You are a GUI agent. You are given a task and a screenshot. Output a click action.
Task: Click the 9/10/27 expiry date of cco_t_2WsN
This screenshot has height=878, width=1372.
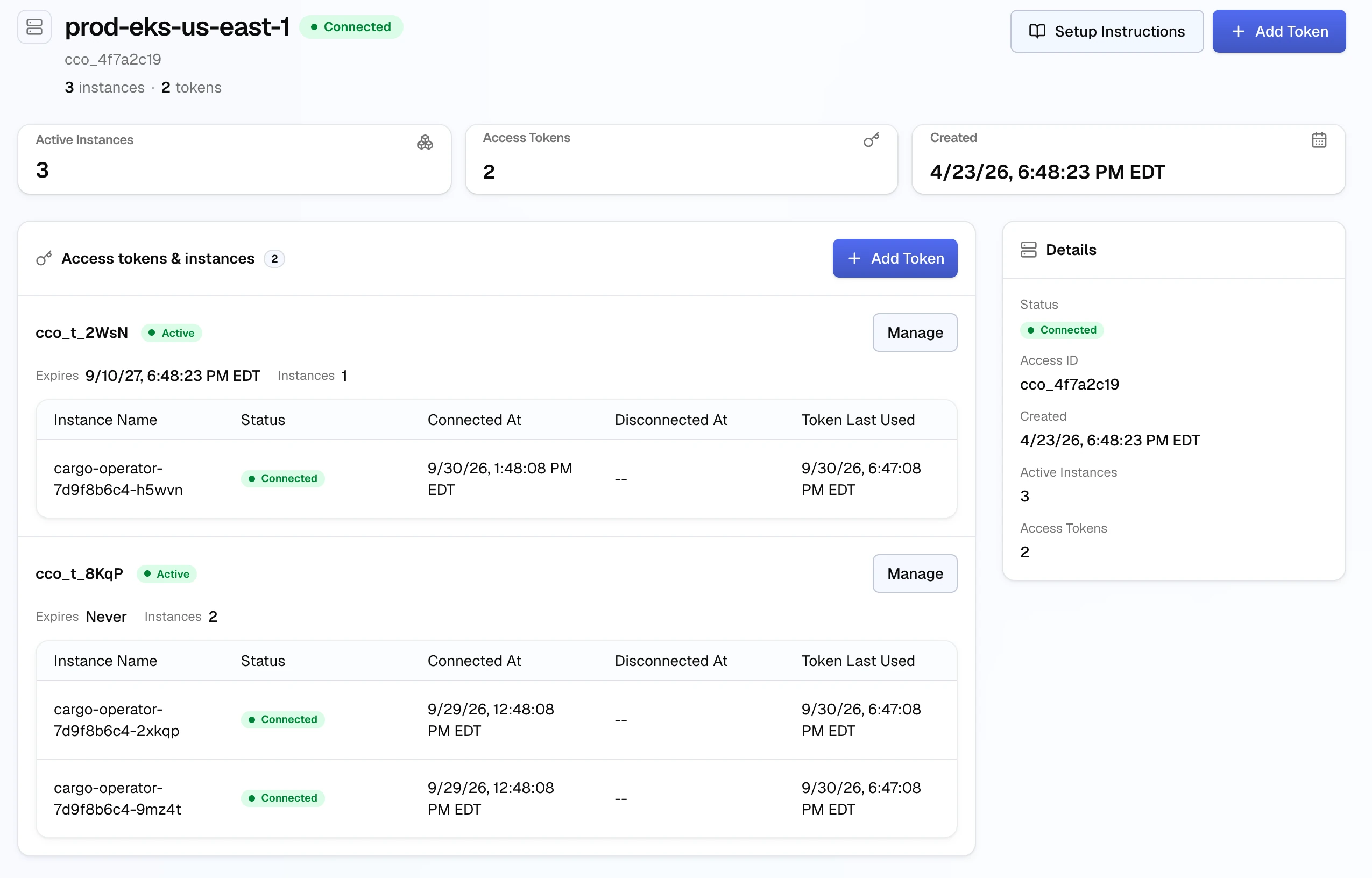(173, 376)
